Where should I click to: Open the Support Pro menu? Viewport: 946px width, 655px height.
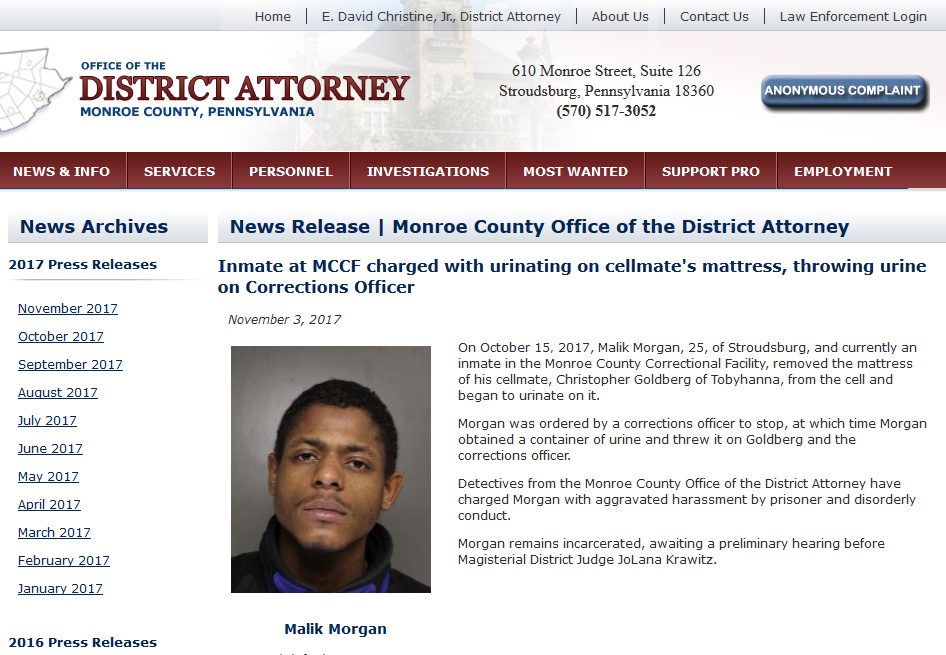[x=711, y=171]
